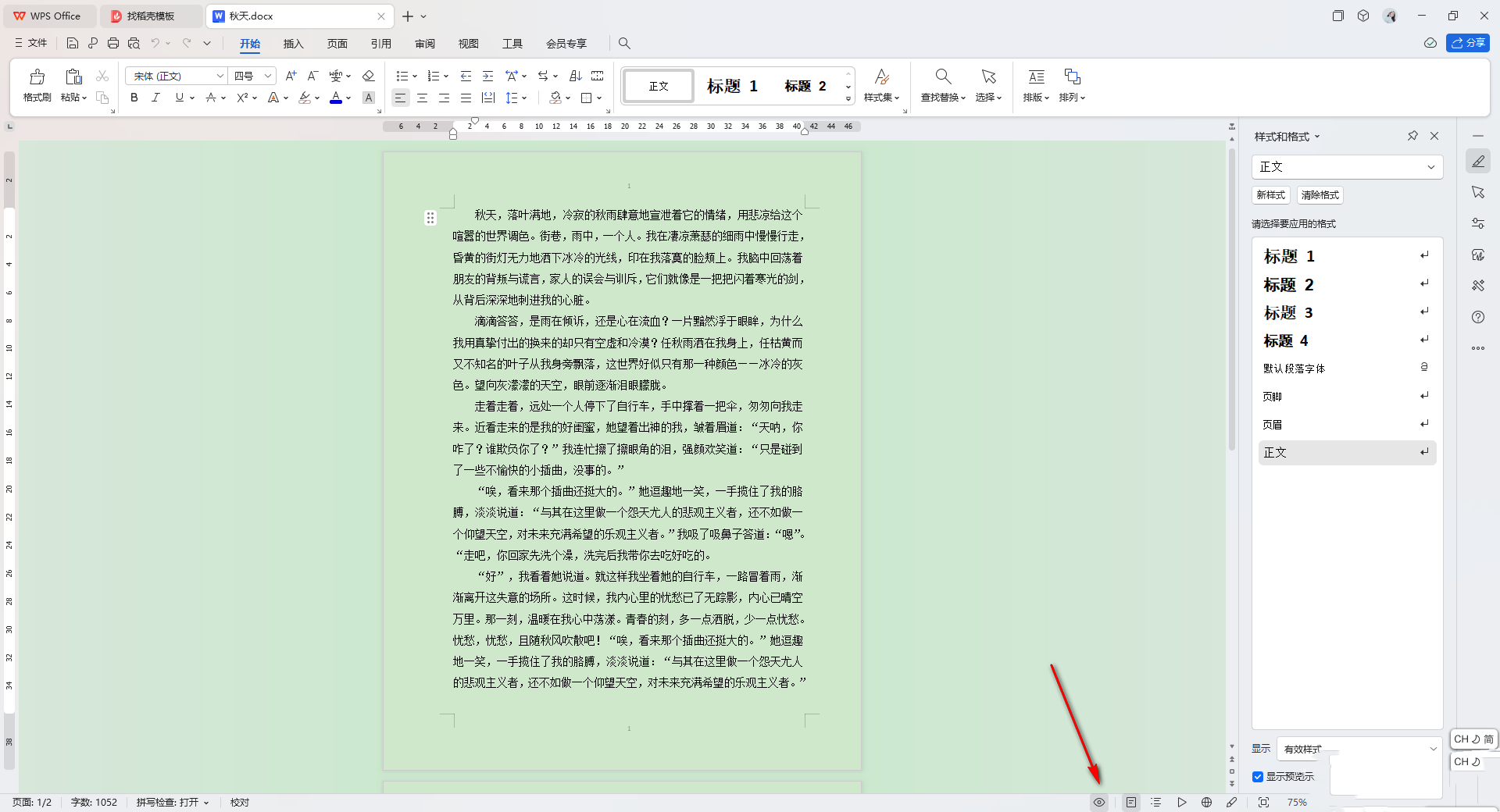
Task: Switch to the 找稻壳模板 tab
Action: 151,16
